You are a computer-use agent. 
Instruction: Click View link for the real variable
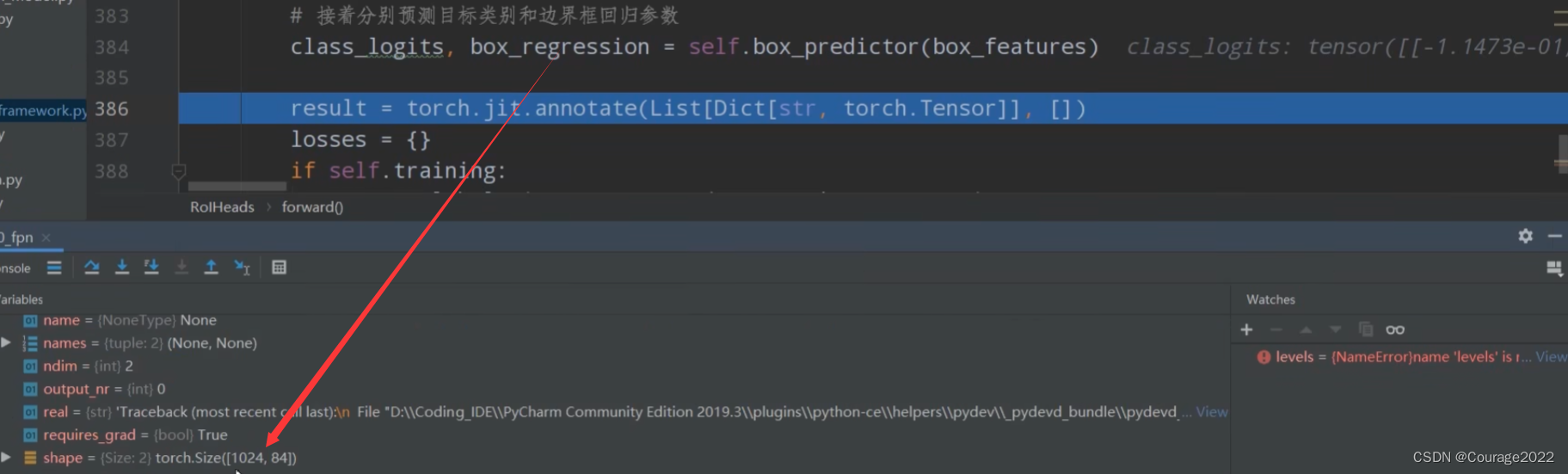pyautogui.click(x=1211, y=412)
